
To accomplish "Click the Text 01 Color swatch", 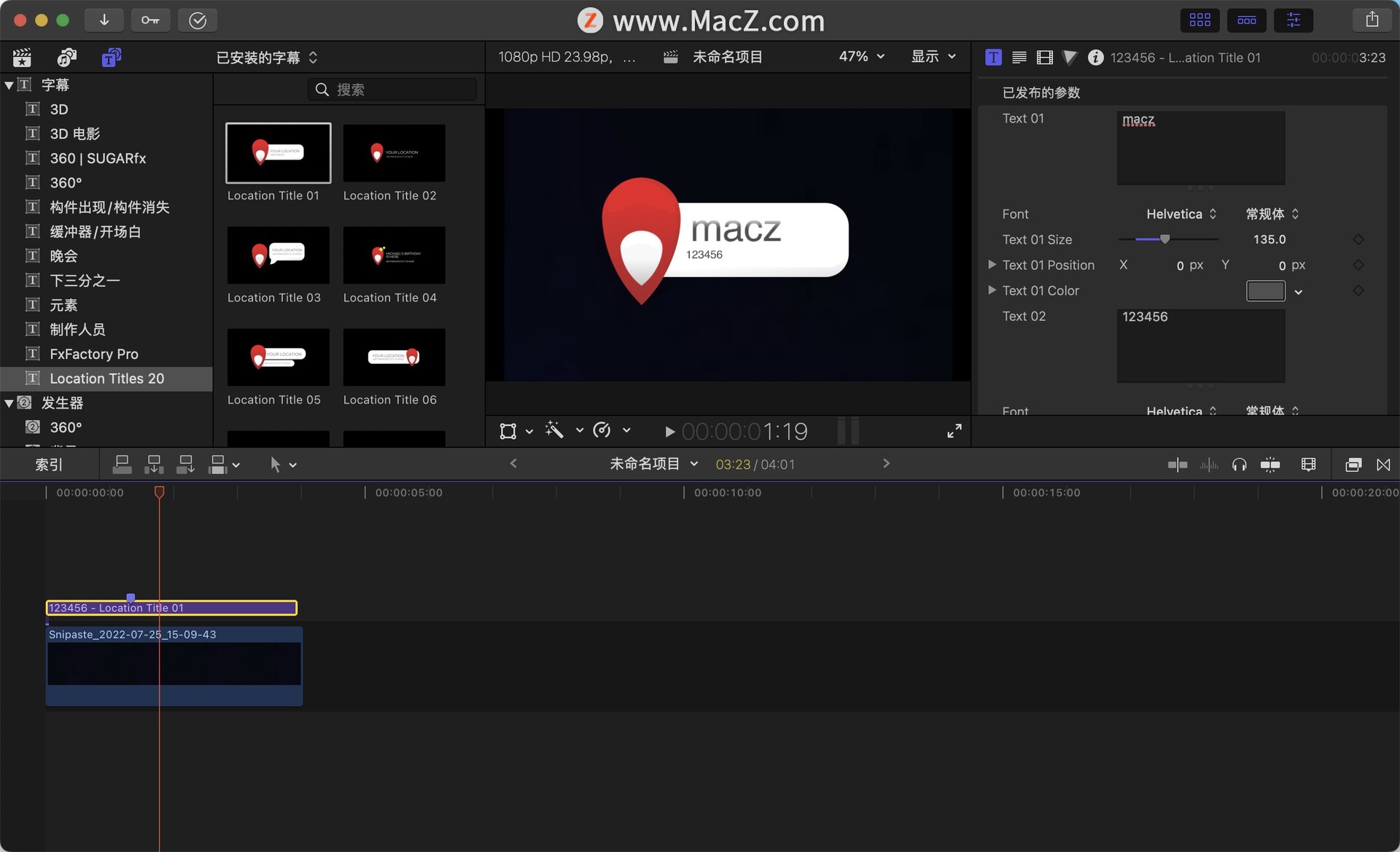I will point(1265,290).
